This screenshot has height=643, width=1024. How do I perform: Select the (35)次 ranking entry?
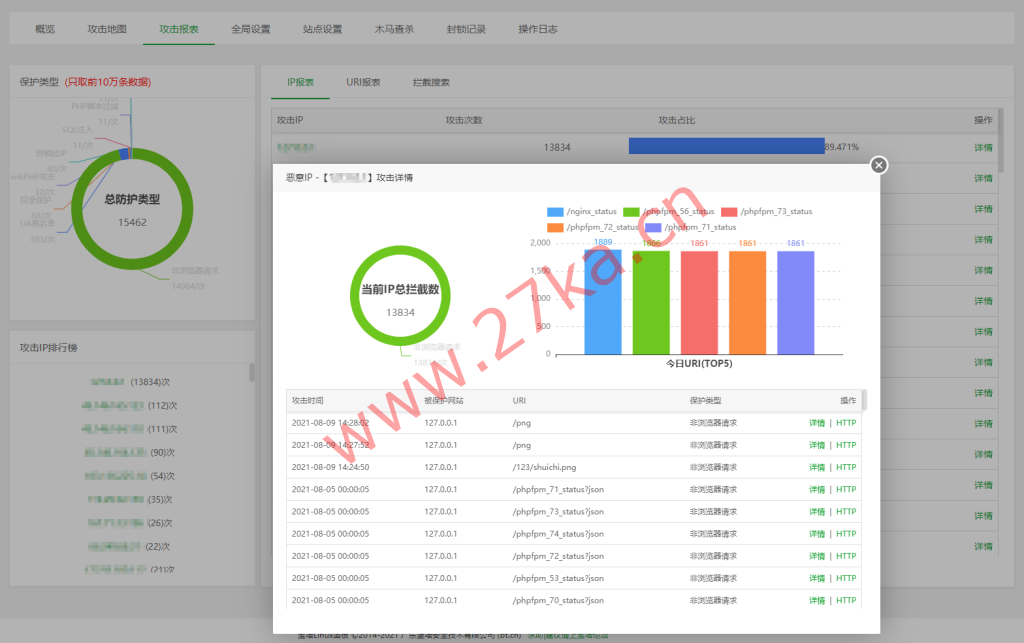130,499
